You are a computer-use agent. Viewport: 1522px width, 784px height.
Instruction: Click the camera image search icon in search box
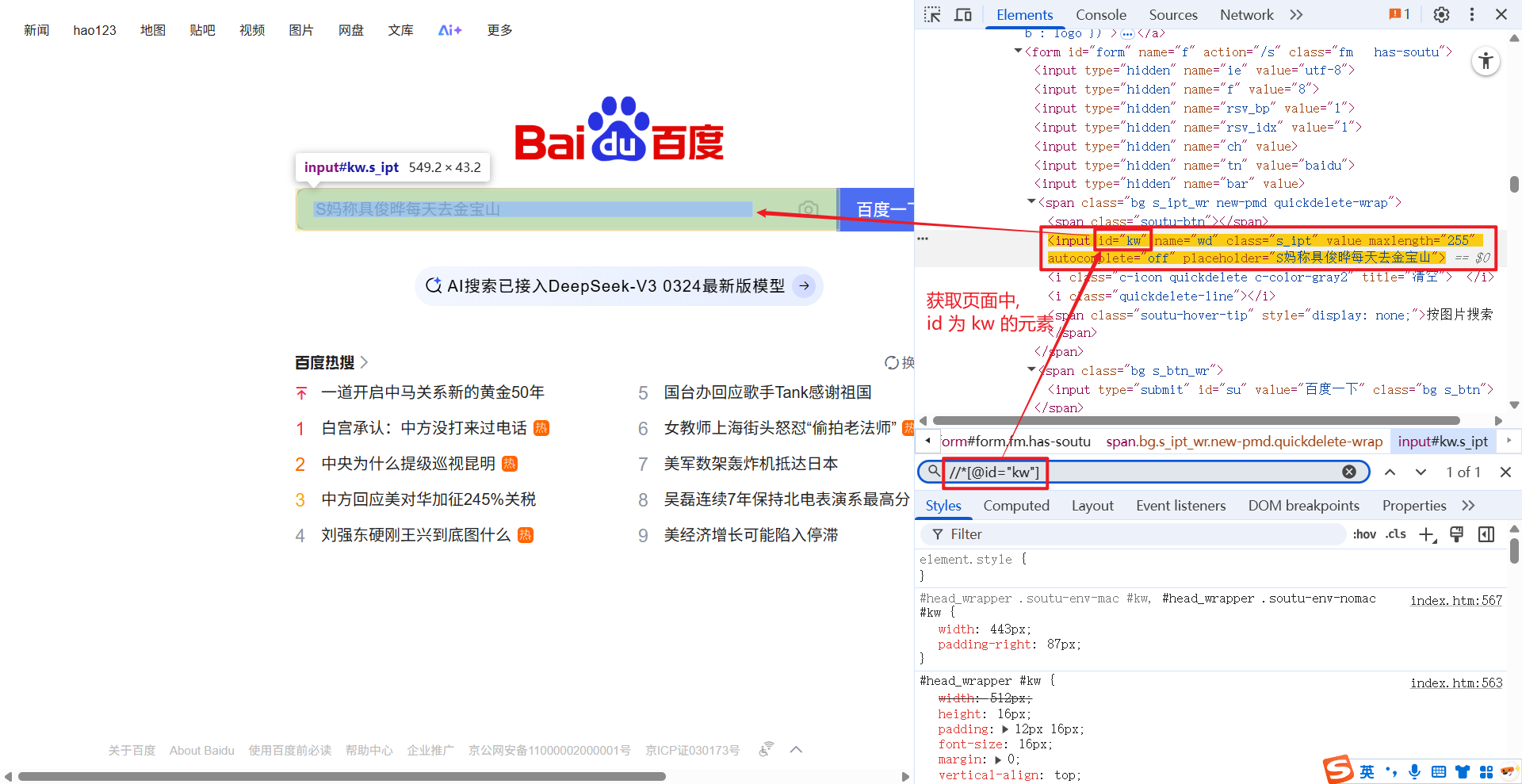point(809,209)
